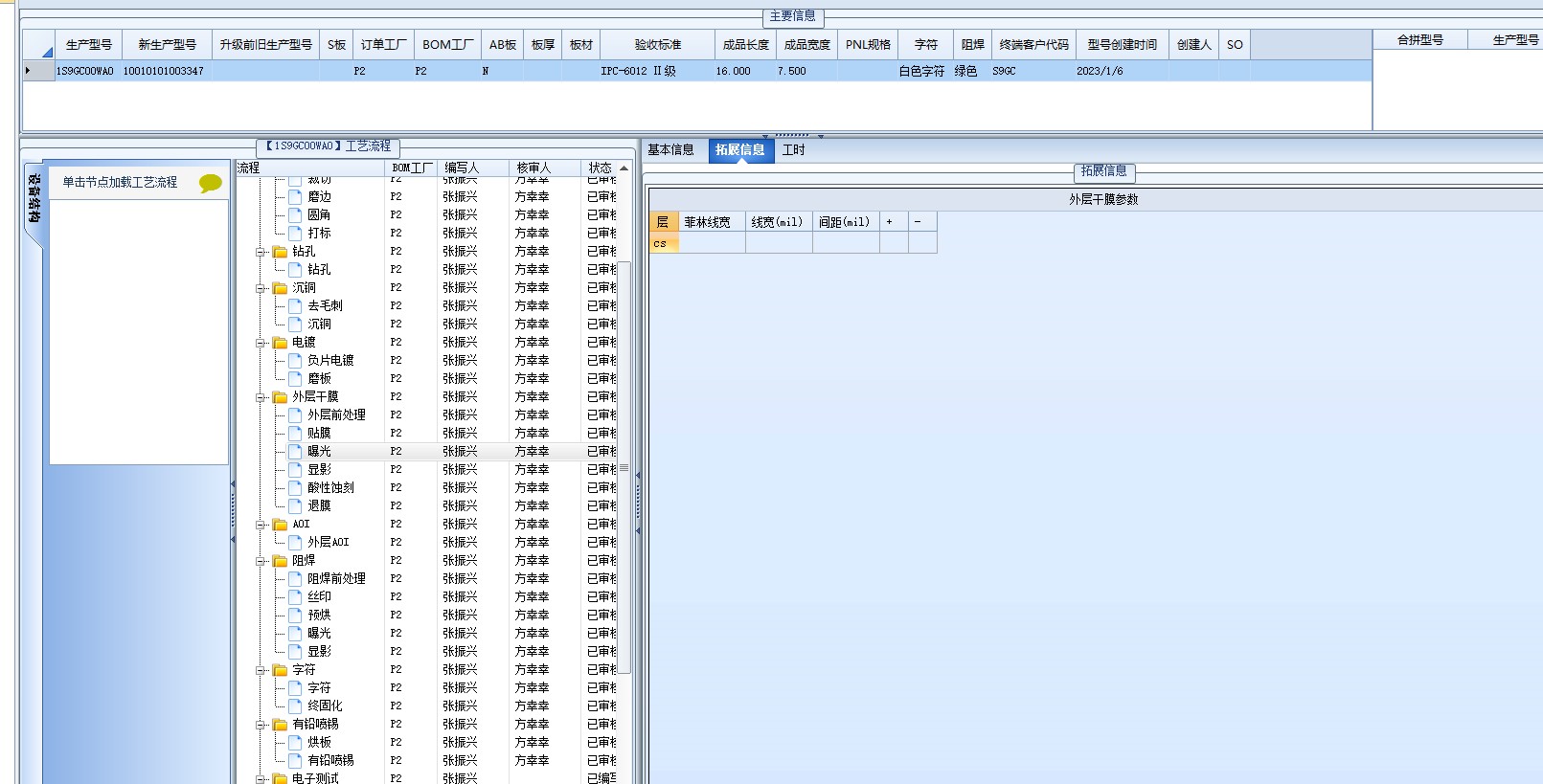This screenshot has width=1543, height=784.
Task: Click the document icon beside 磨板
Action: pyautogui.click(x=296, y=378)
